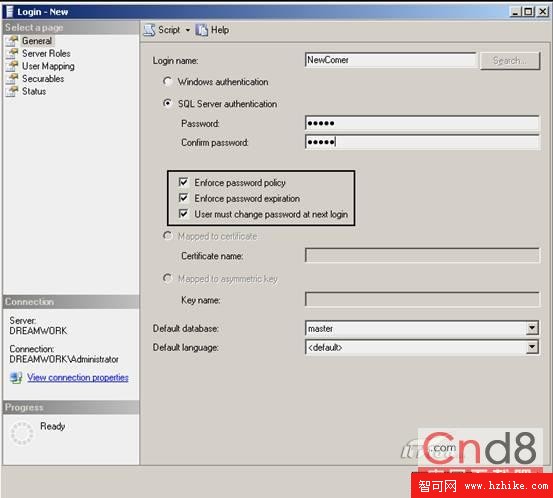Click the DREAMWORK\Administrator connection text
The width and height of the screenshot is (553, 498).
pyautogui.click(x=64, y=359)
